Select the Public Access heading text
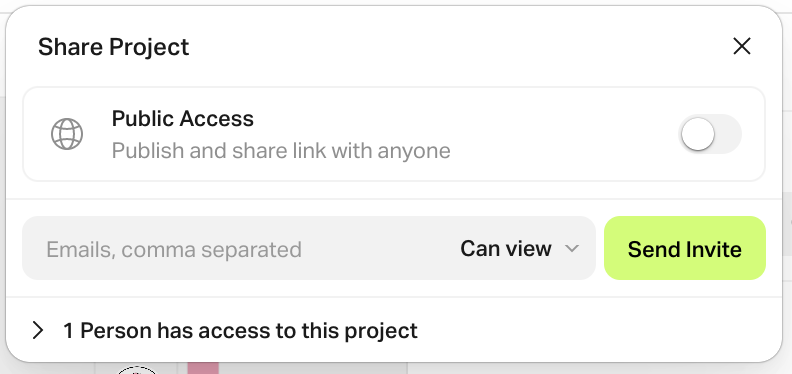 tap(183, 119)
